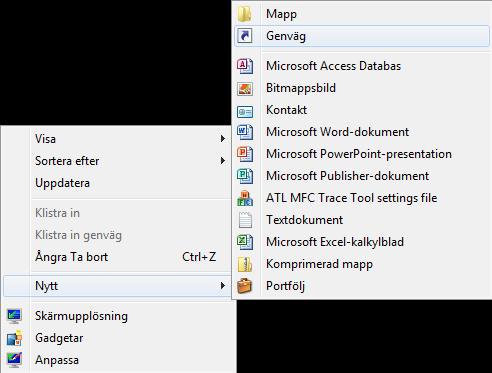This screenshot has width=492, height=373.
Task: Click the Word document icon
Action: (245, 132)
